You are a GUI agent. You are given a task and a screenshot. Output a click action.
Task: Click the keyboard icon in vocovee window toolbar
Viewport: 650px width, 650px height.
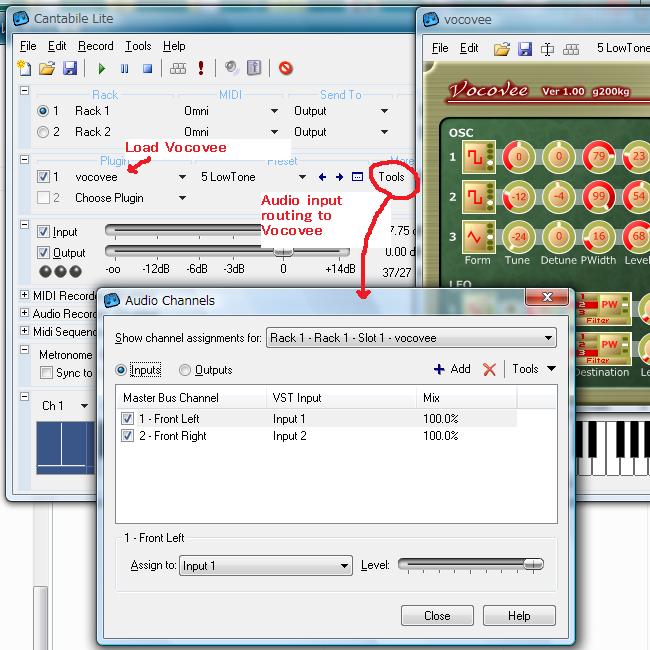pyautogui.click(x=571, y=50)
